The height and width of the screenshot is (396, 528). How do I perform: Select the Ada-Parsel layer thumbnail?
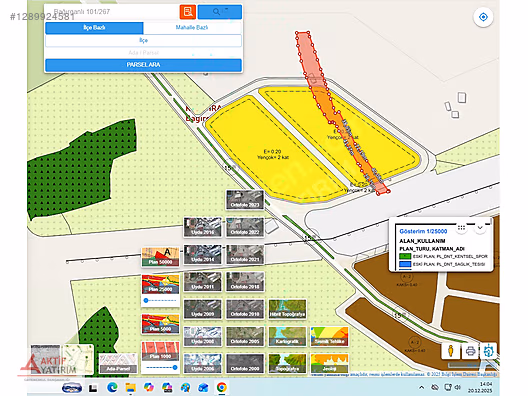(118, 363)
